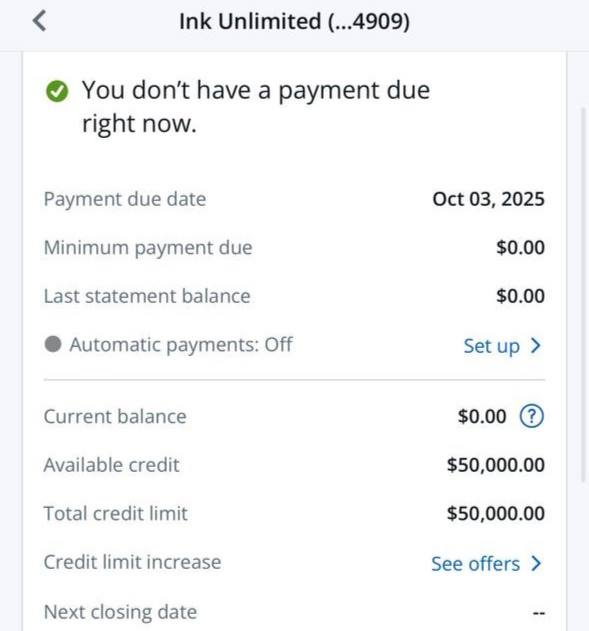The width and height of the screenshot is (589, 631).
Task: Tap the Automatic payments: Off label
Action: tap(181, 345)
